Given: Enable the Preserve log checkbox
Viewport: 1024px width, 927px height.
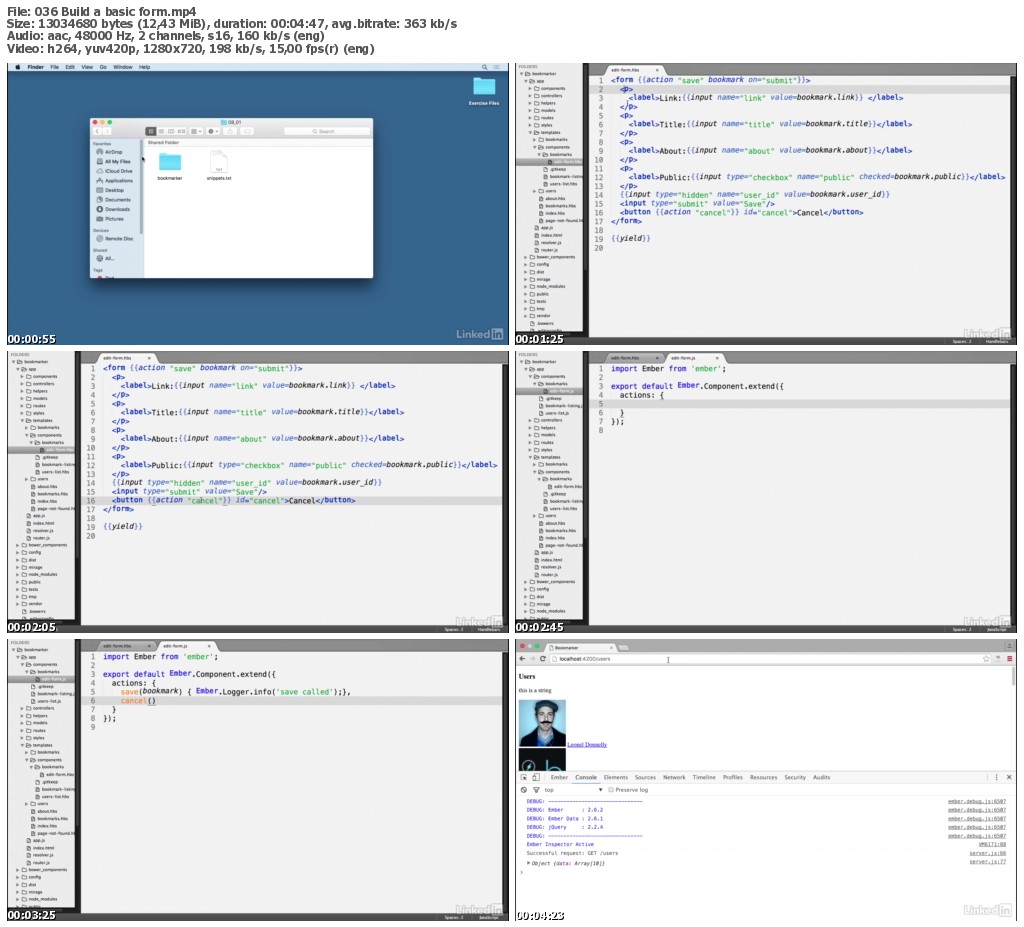Looking at the screenshot, I should click(x=611, y=790).
